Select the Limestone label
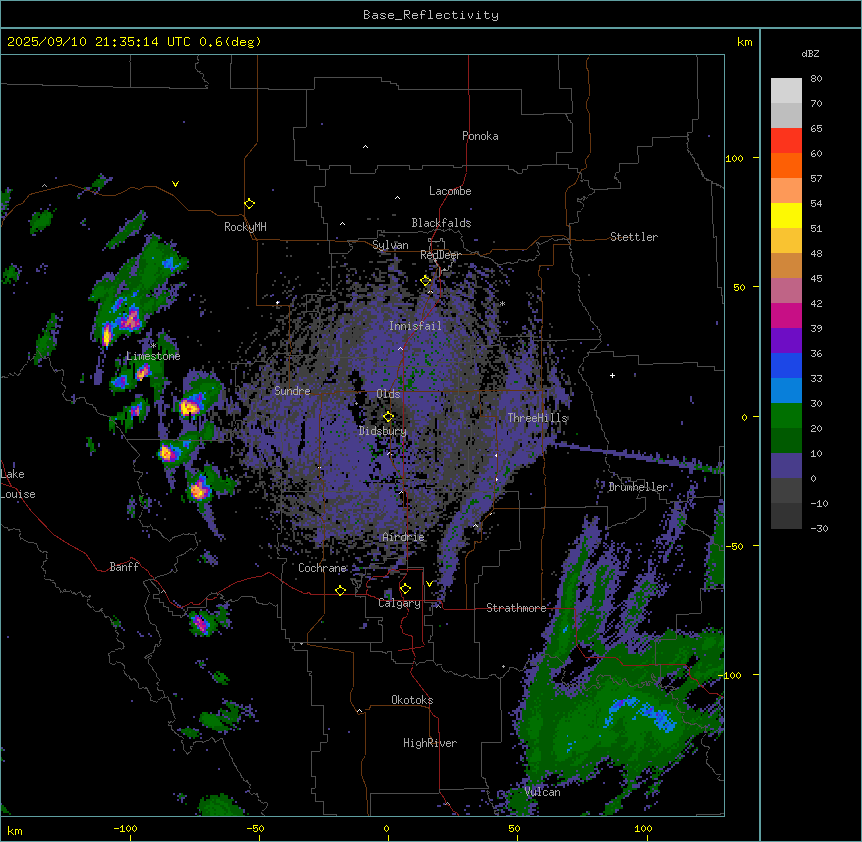 (153, 356)
